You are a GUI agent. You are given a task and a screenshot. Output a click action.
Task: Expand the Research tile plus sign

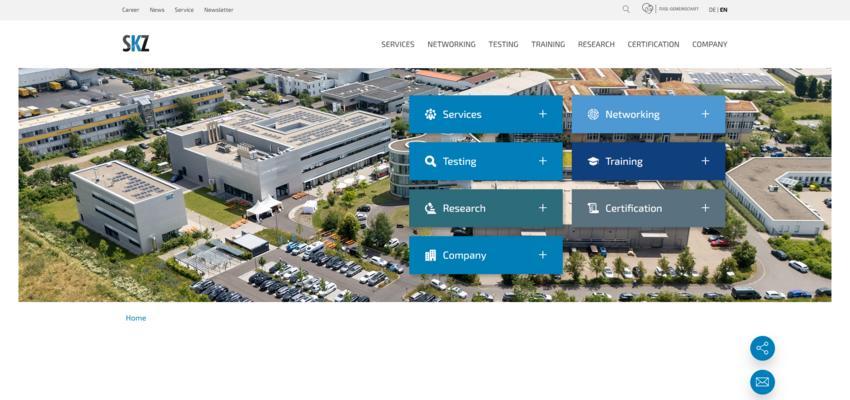coord(543,208)
